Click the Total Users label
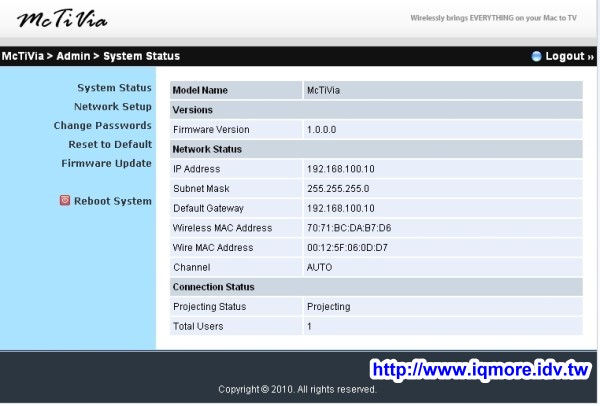600x406 pixels. 198,326
